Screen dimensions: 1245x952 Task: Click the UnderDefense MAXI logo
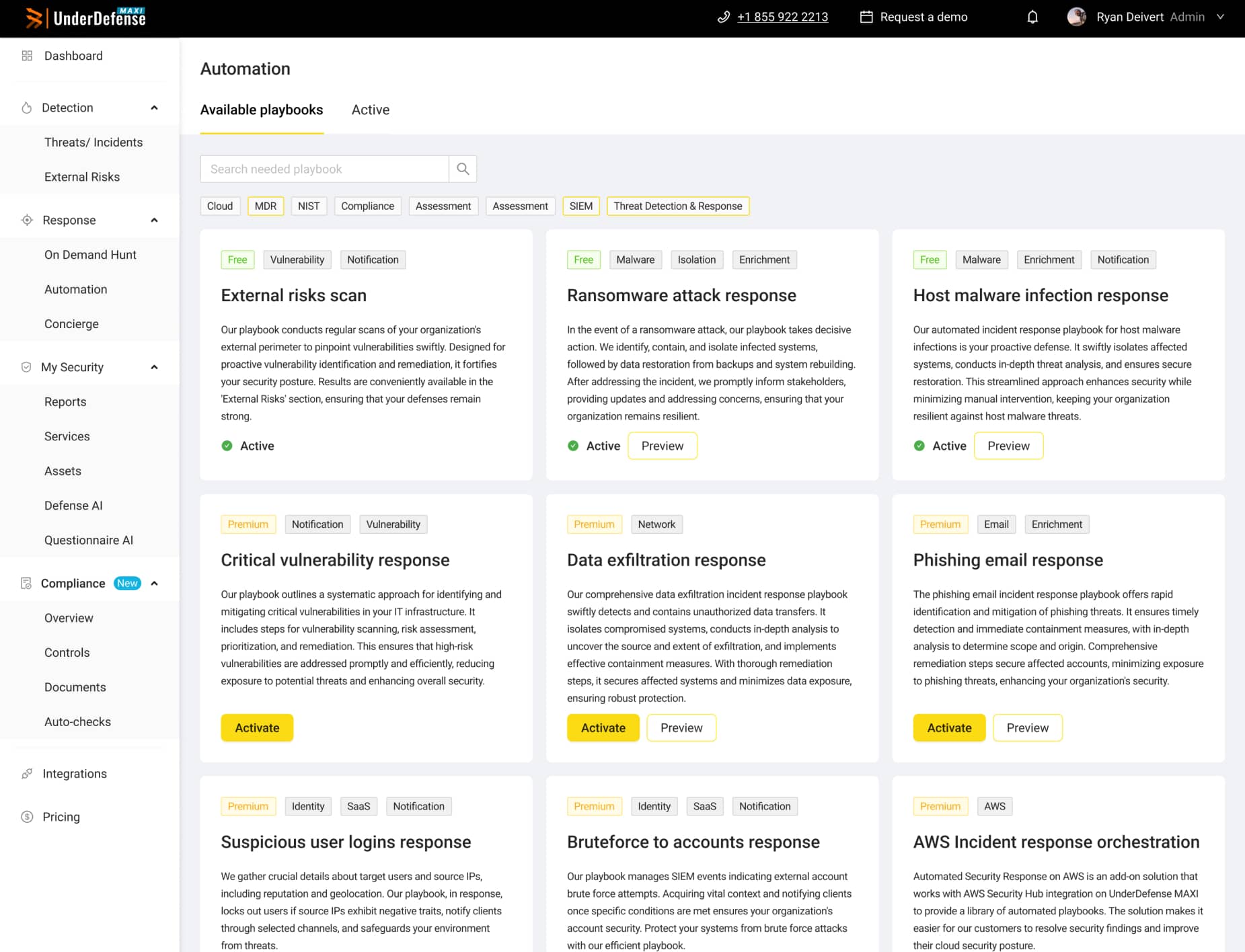tap(85, 17)
